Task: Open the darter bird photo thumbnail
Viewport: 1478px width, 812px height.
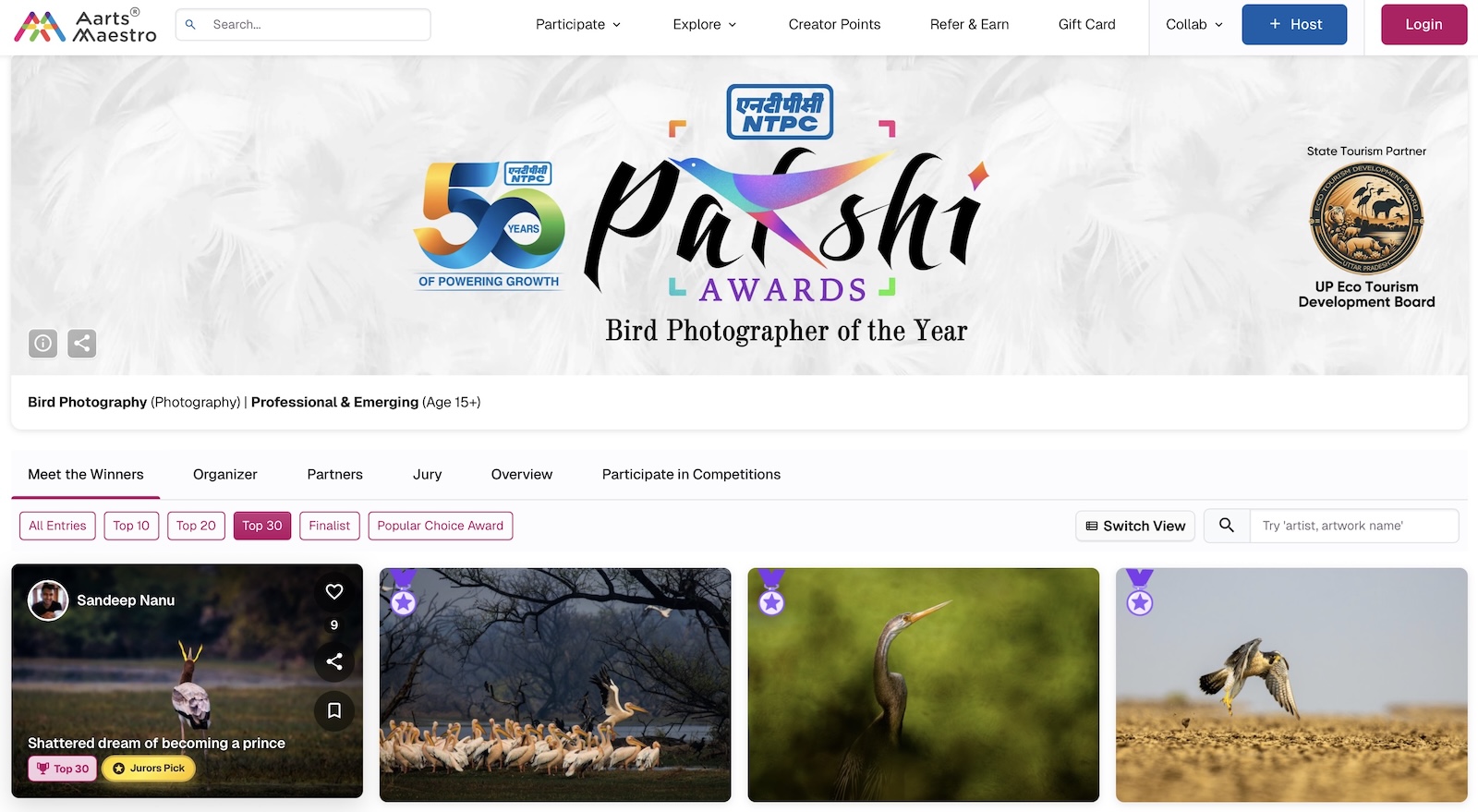Action: [x=924, y=685]
